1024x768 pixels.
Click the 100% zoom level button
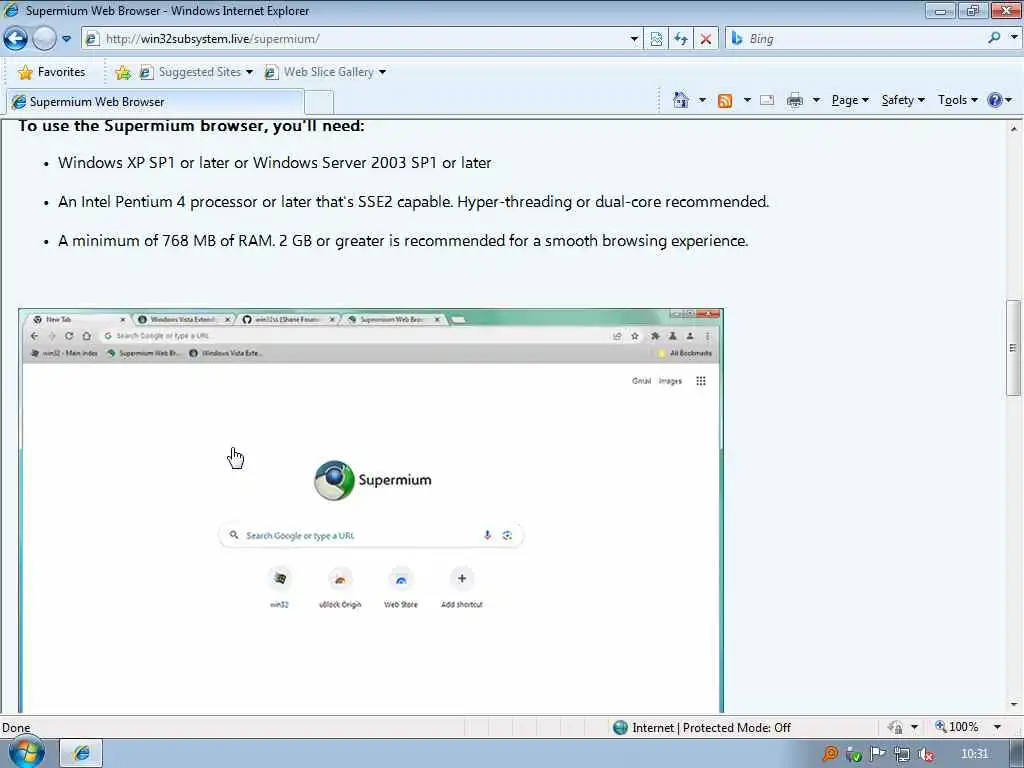(x=957, y=727)
